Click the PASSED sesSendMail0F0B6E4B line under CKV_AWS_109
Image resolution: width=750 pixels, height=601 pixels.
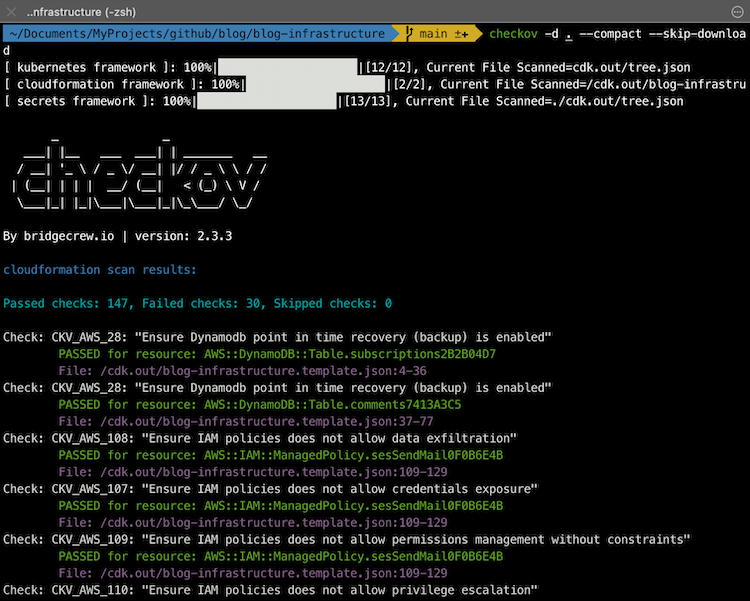[x=281, y=556]
